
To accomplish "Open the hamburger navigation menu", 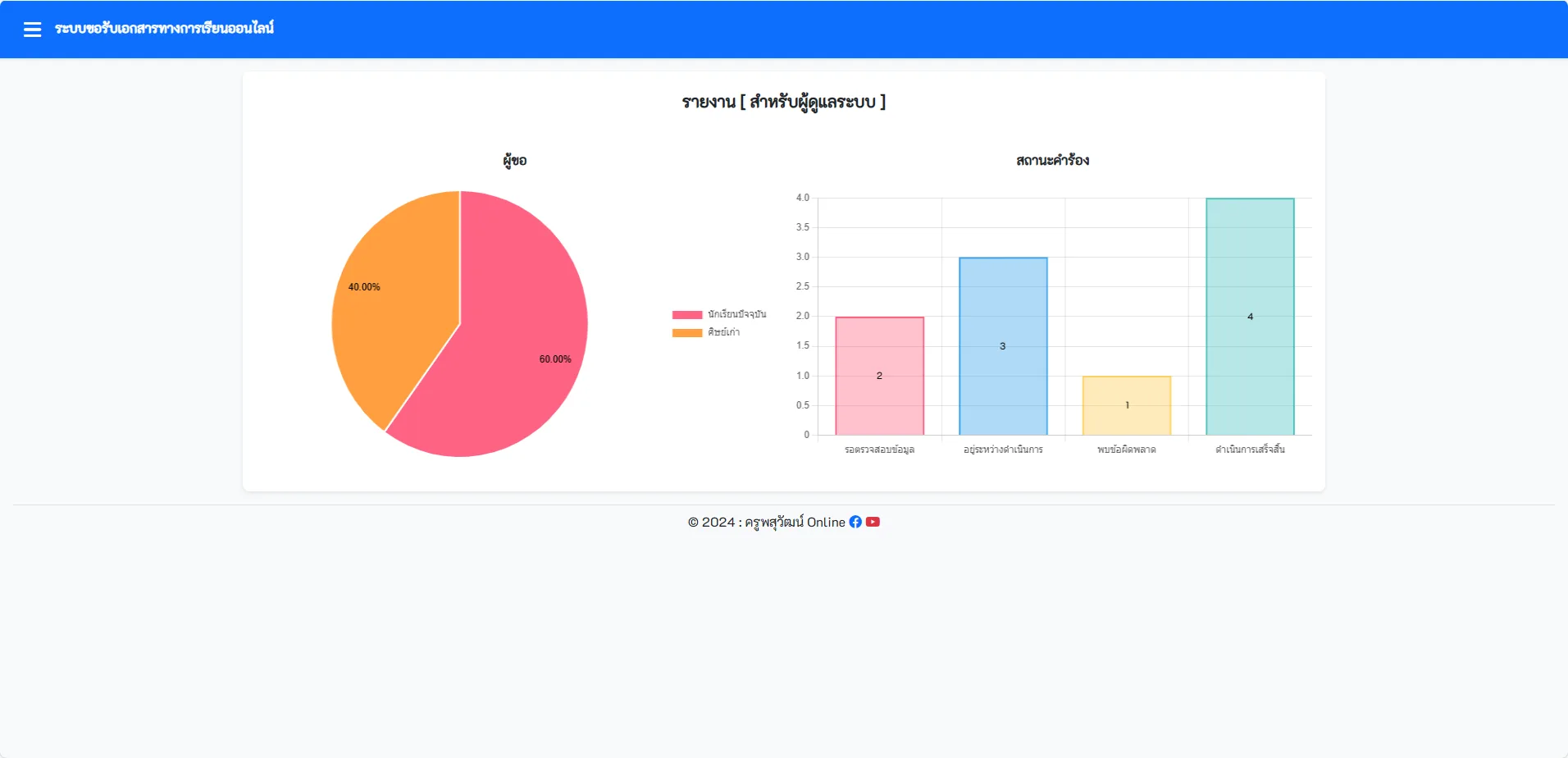I will pyautogui.click(x=32, y=30).
